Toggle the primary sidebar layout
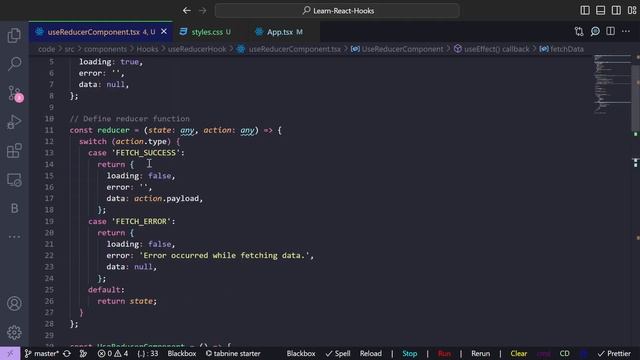 (585, 10)
